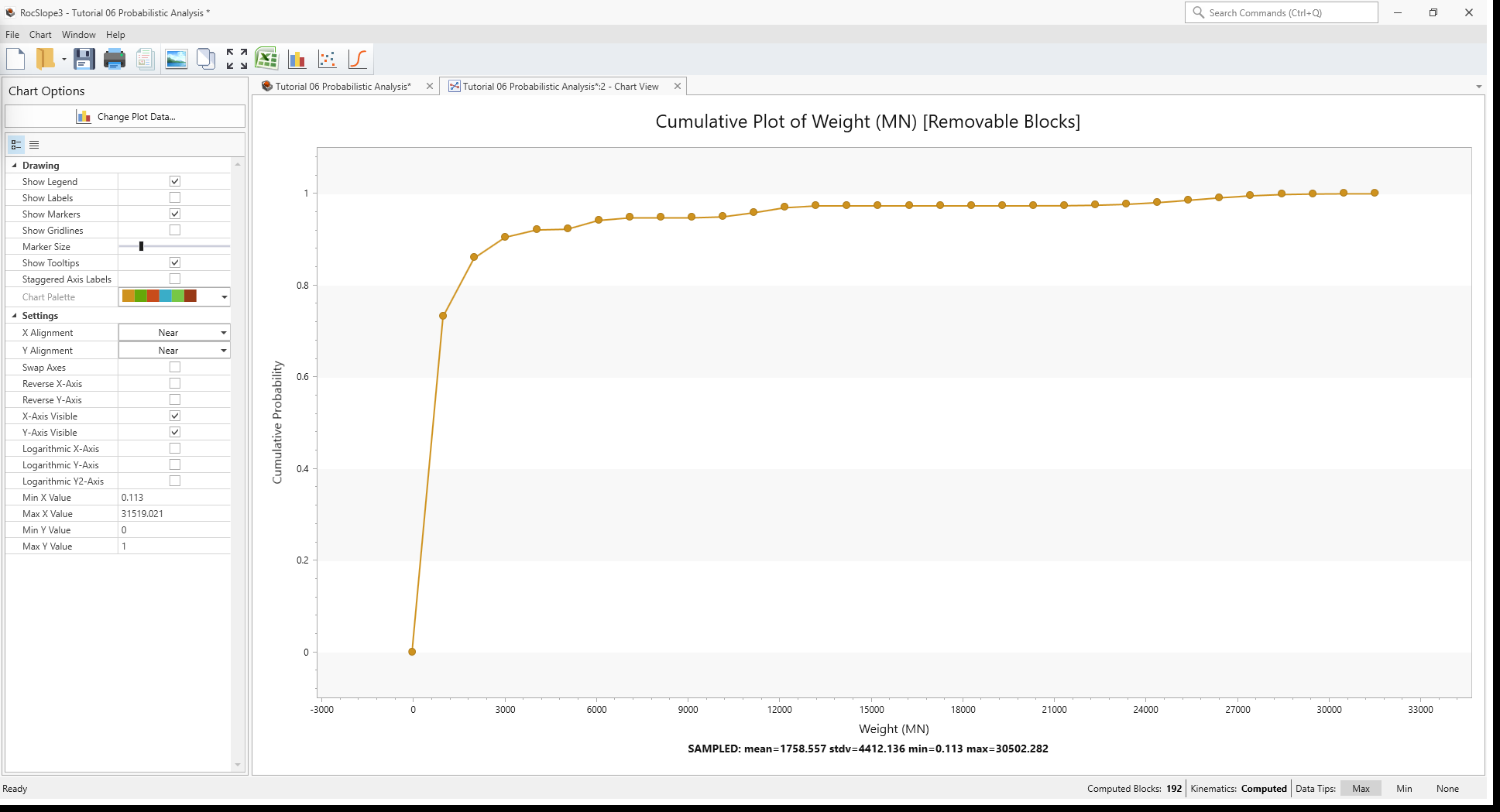The image size is (1500, 812).
Task: Switch to Tutorial 06 Probabilistic Analysis model tab
Action: pos(343,87)
